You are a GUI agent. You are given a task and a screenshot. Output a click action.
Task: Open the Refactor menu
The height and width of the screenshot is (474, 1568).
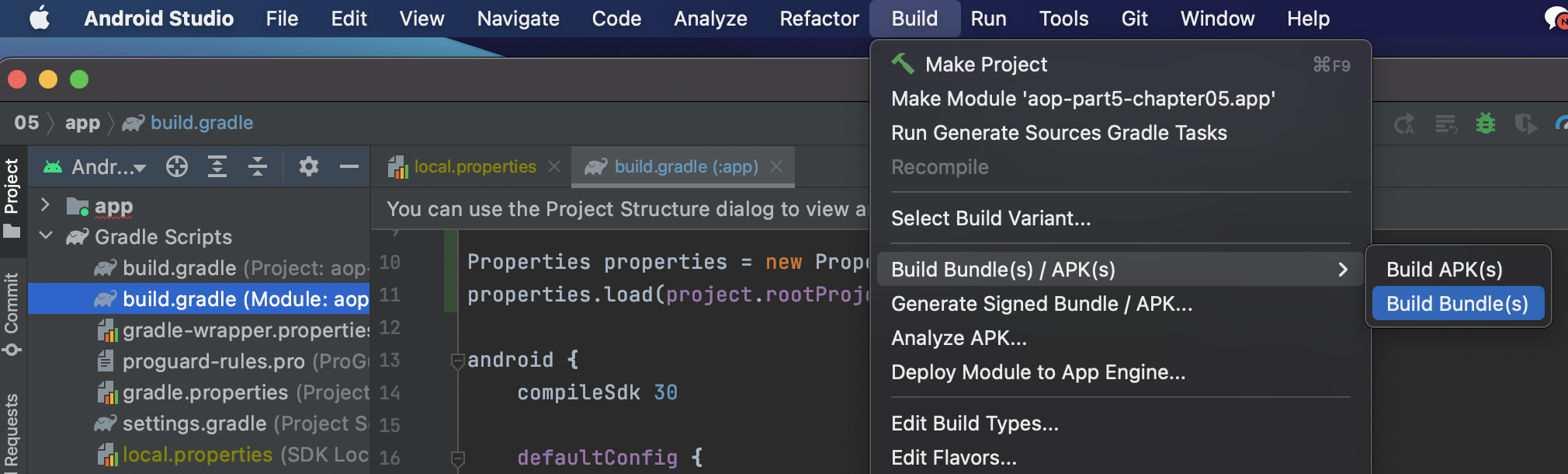pyautogui.click(x=819, y=18)
